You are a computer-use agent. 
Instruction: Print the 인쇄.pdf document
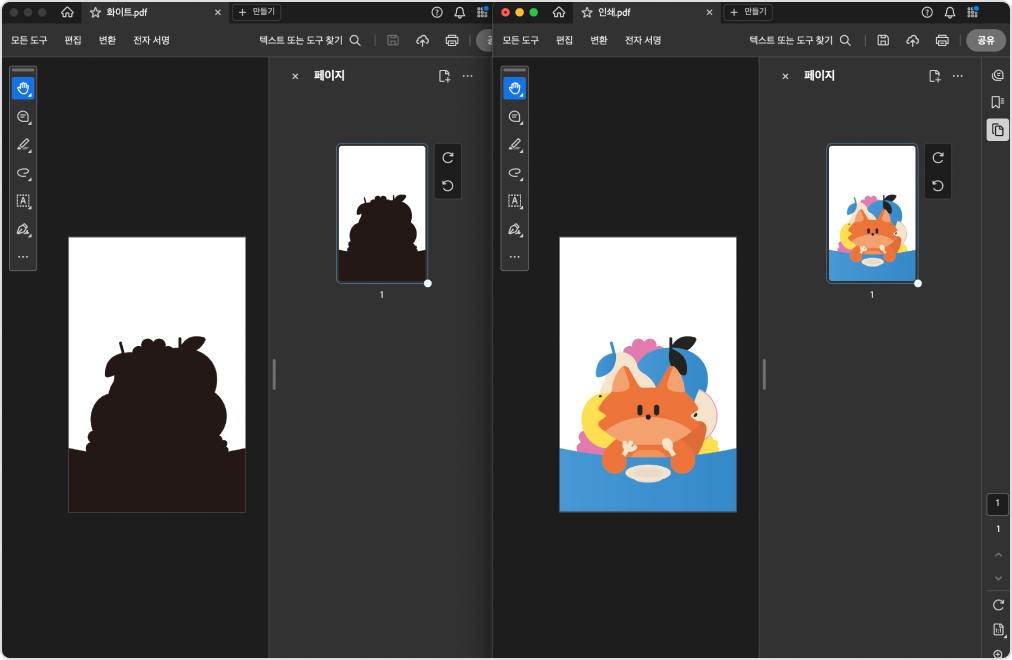(942, 40)
